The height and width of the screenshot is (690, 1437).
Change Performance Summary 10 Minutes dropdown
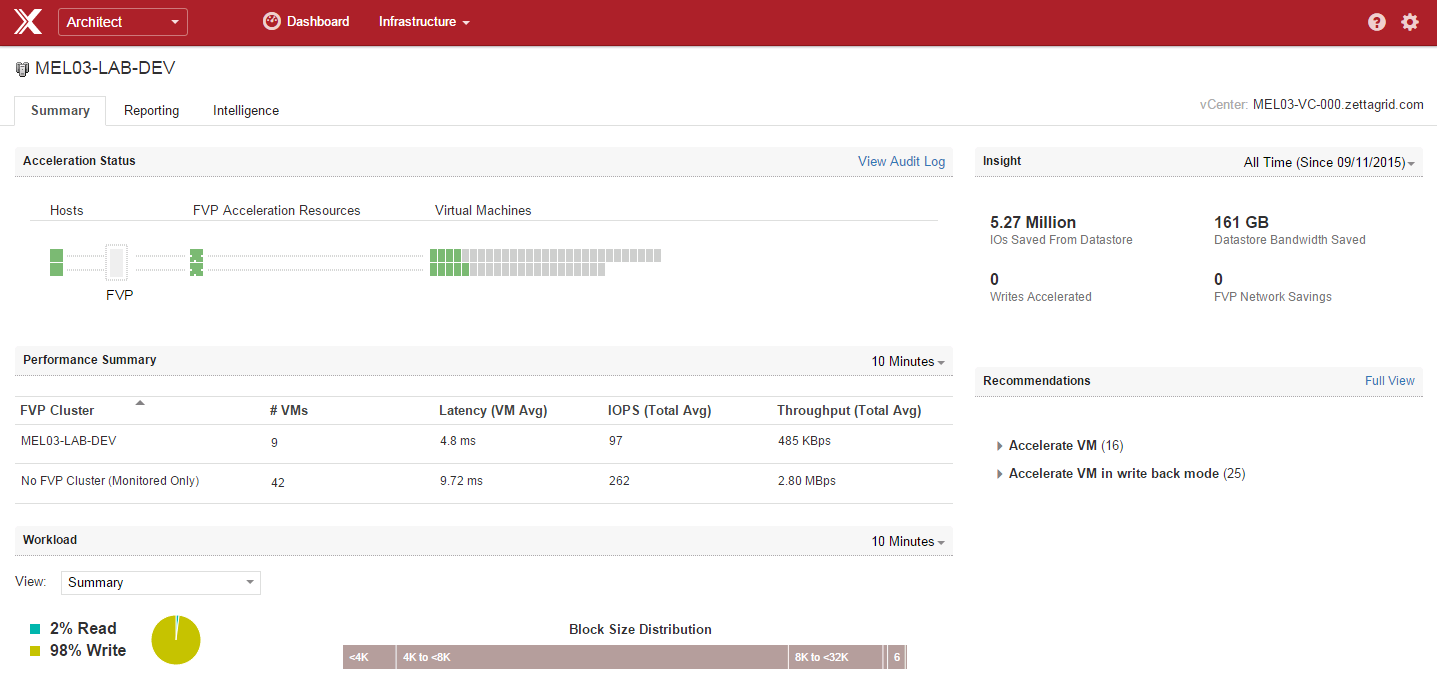click(908, 361)
